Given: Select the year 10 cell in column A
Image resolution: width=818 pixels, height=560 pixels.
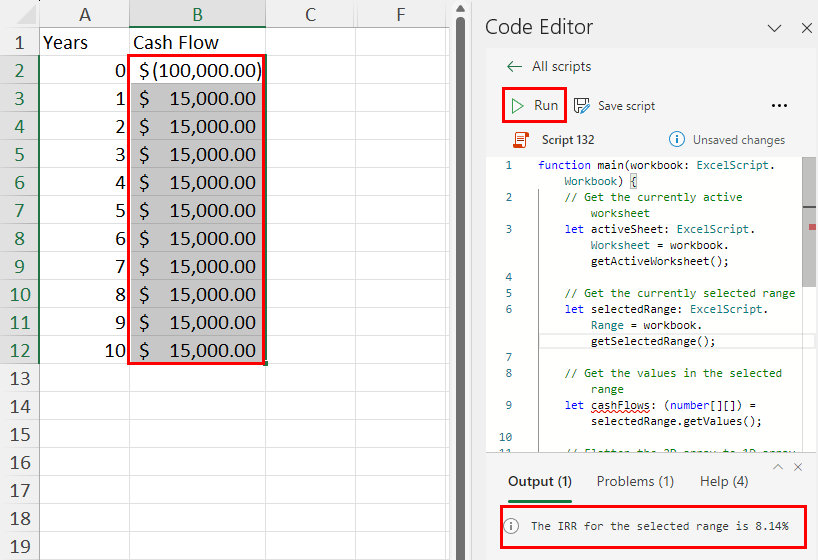Looking at the screenshot, I should [85, 350].
